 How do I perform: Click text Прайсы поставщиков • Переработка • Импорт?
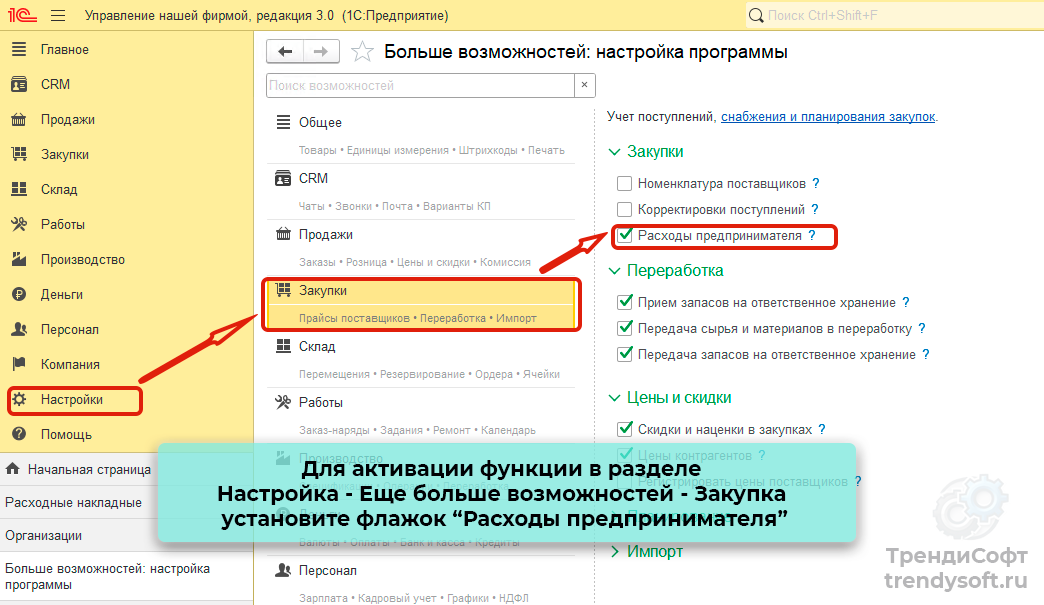point(417,318)
